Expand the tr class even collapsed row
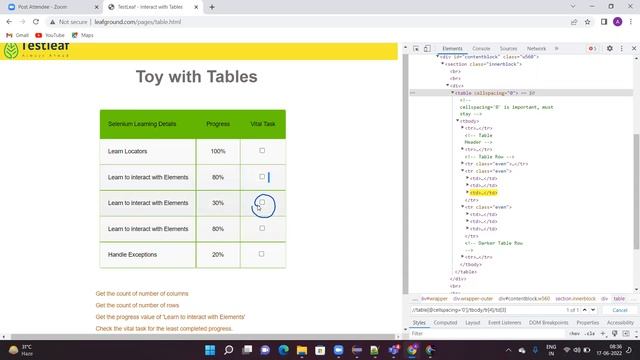Viewport: 640px width, 360px height. (x=462, y=164)
